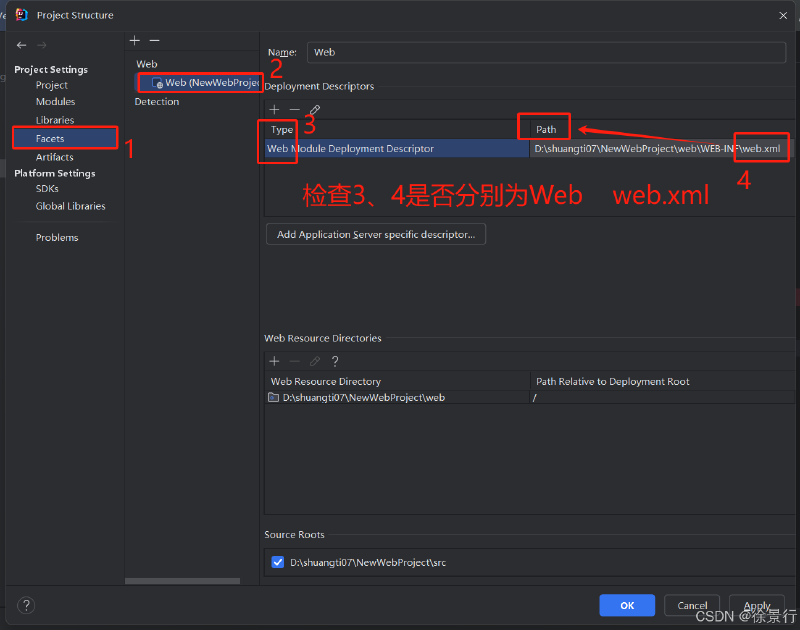This screenshot has width=800, height=630.
Task: Click the '/' relative path cell
Action: [x=662, y=397]
